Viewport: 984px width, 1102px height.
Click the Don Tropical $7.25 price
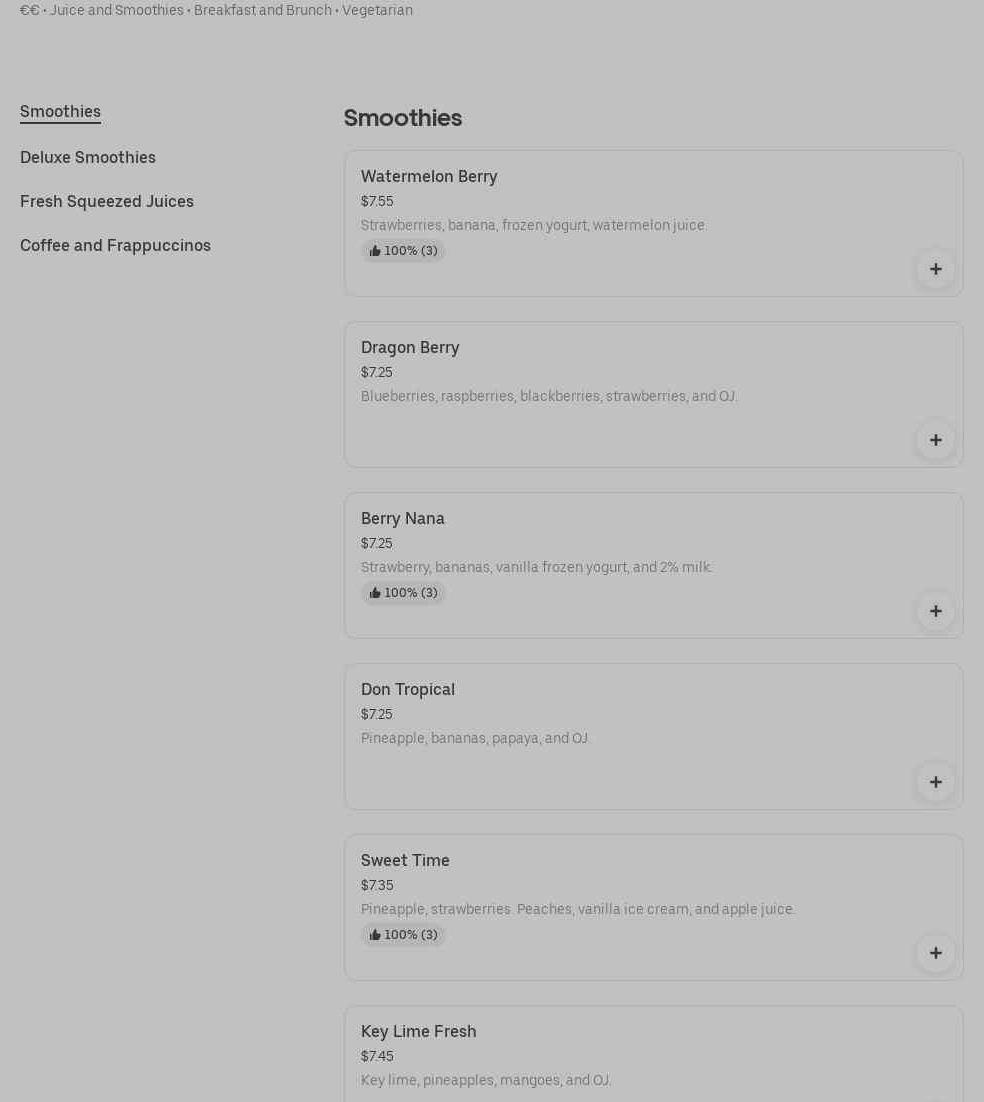377,714
